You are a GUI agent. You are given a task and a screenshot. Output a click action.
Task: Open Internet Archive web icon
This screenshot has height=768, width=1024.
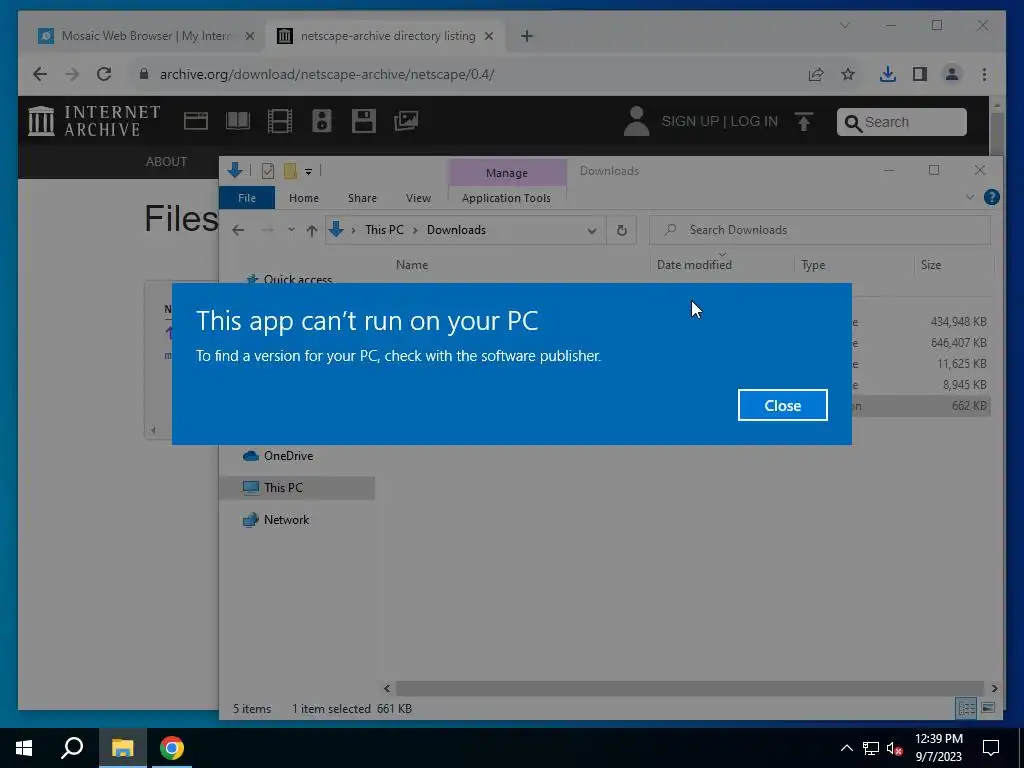click(x=196, y=121)
